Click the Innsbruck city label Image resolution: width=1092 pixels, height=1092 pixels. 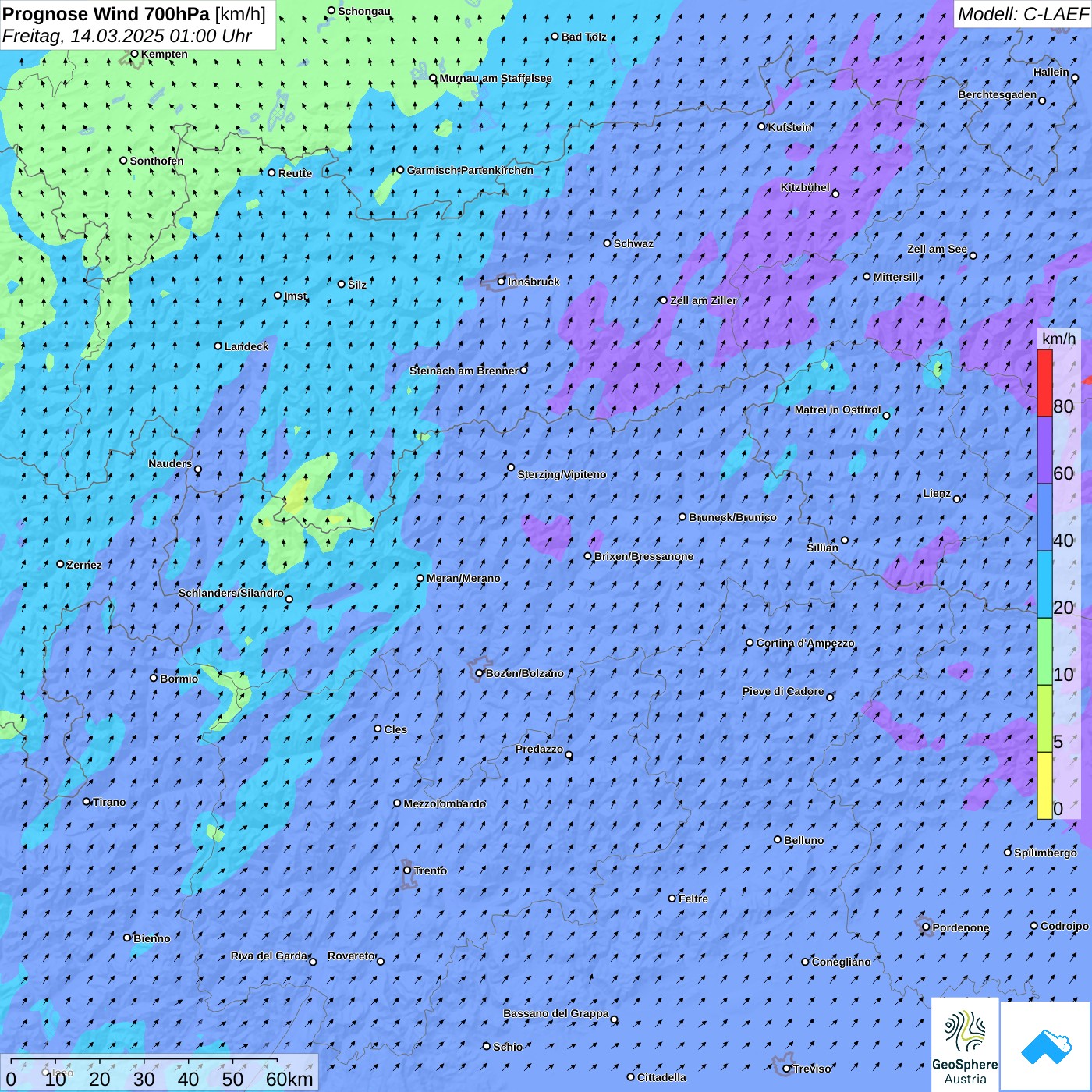[x=534, y=282]
